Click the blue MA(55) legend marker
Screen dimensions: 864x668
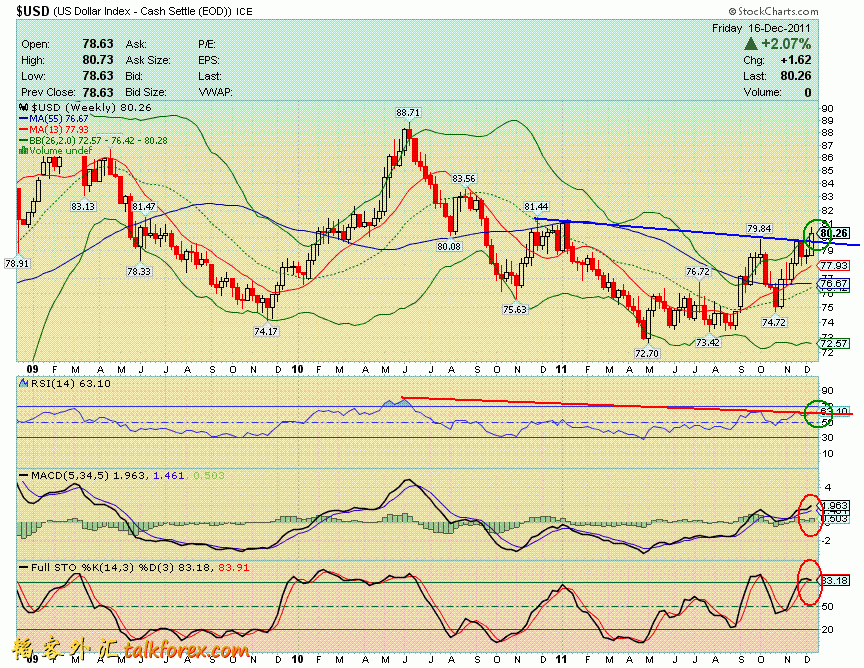tap(24, 118)
